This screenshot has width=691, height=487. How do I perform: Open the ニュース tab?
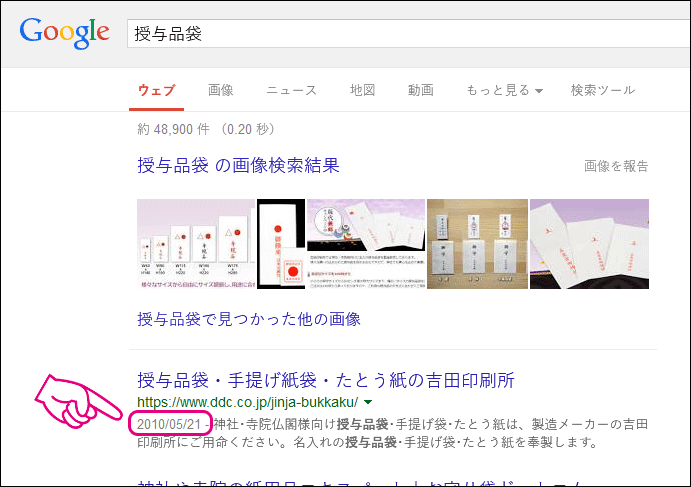[x=291, y=90]
